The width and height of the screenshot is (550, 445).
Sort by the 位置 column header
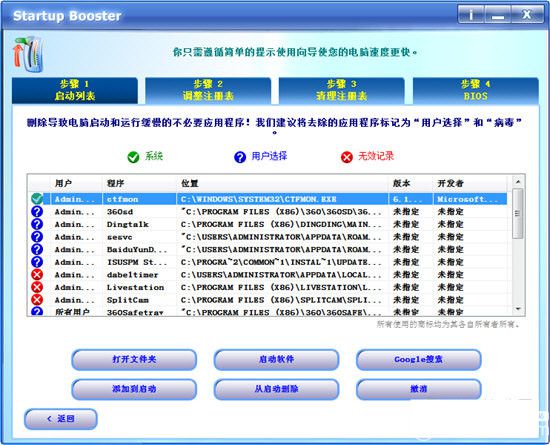tap(283, 183)
